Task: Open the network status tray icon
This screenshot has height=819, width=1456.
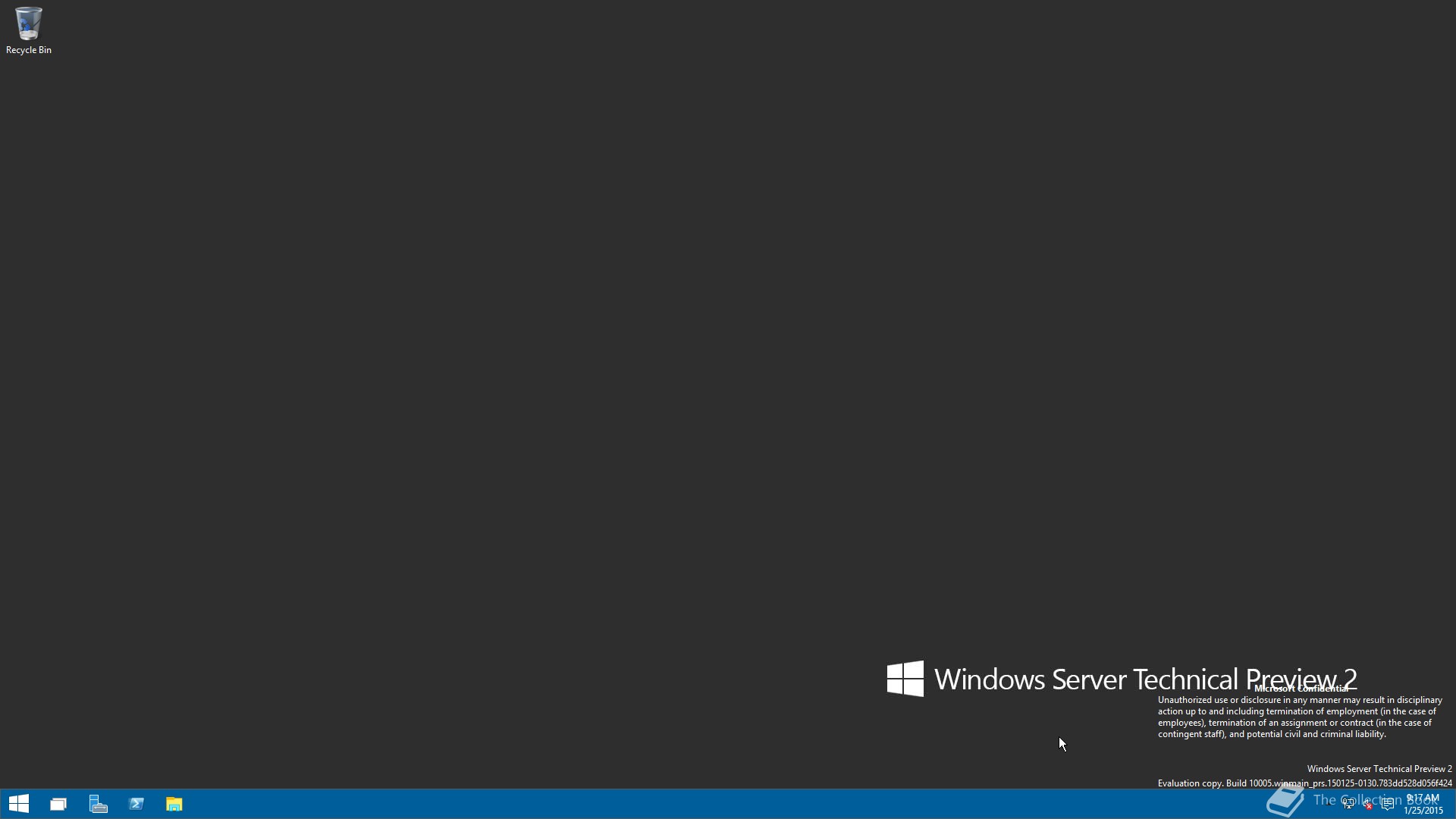Action: point(1348,804)
